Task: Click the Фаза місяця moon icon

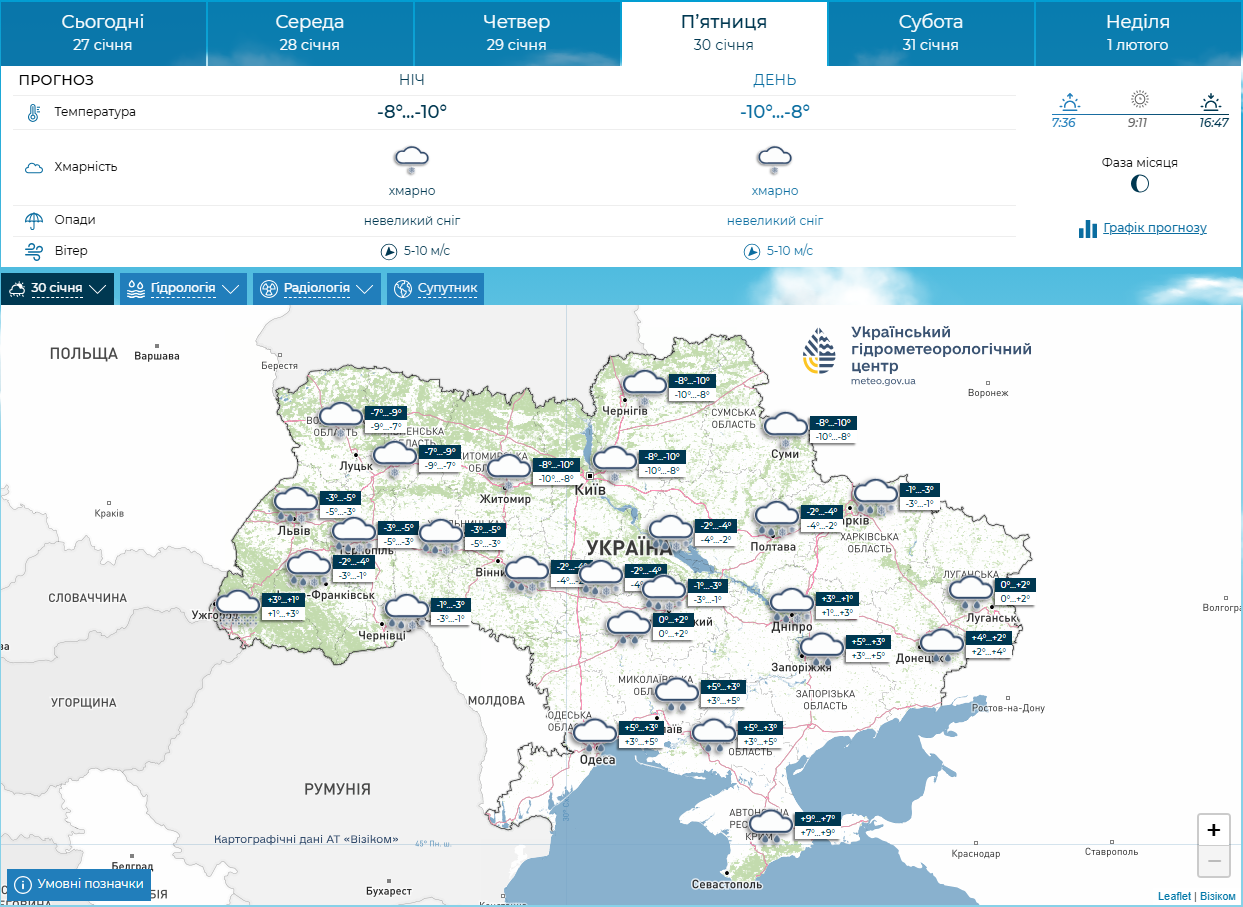Action: click(1140, 184)
